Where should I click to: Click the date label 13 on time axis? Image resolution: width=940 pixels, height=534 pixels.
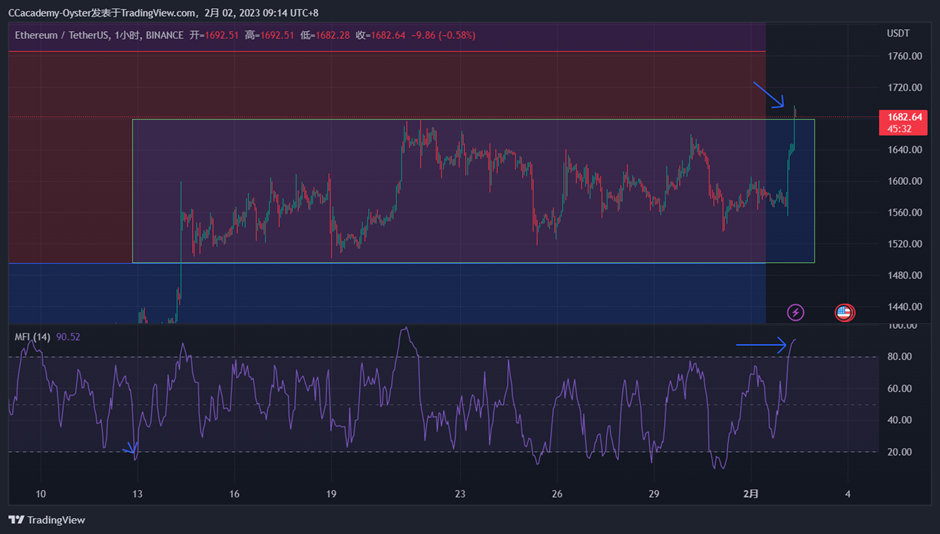point(137,494)
